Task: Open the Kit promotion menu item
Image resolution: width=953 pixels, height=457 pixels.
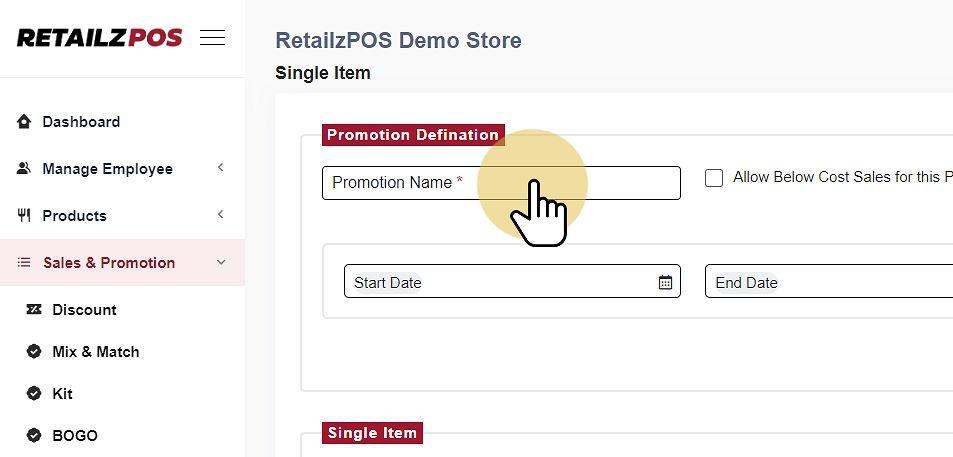Action: click(62, 394)
